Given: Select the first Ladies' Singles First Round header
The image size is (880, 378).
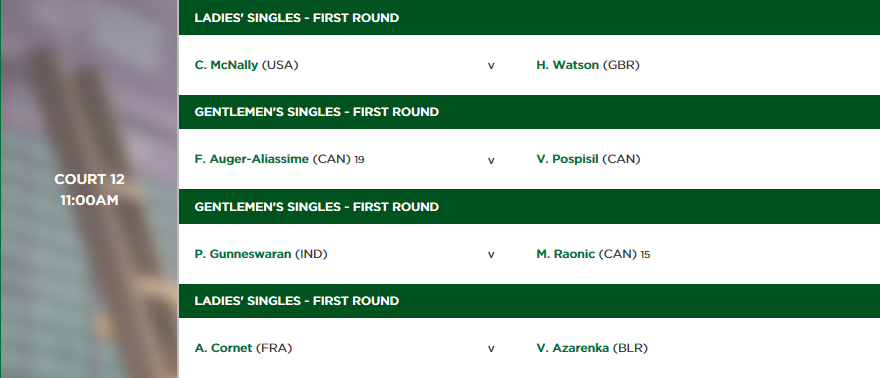Looking at the screenshot, I should click(x=529, y=17).
